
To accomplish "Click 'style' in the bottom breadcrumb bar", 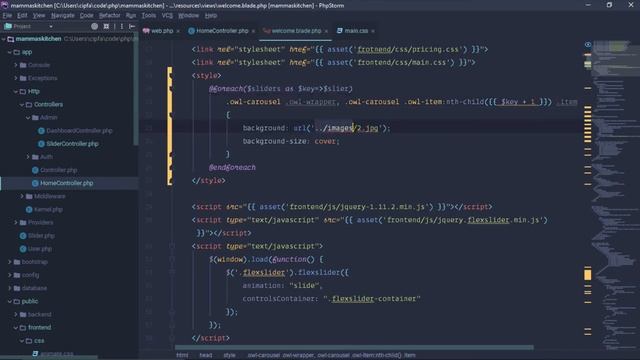I will (229, 355).
